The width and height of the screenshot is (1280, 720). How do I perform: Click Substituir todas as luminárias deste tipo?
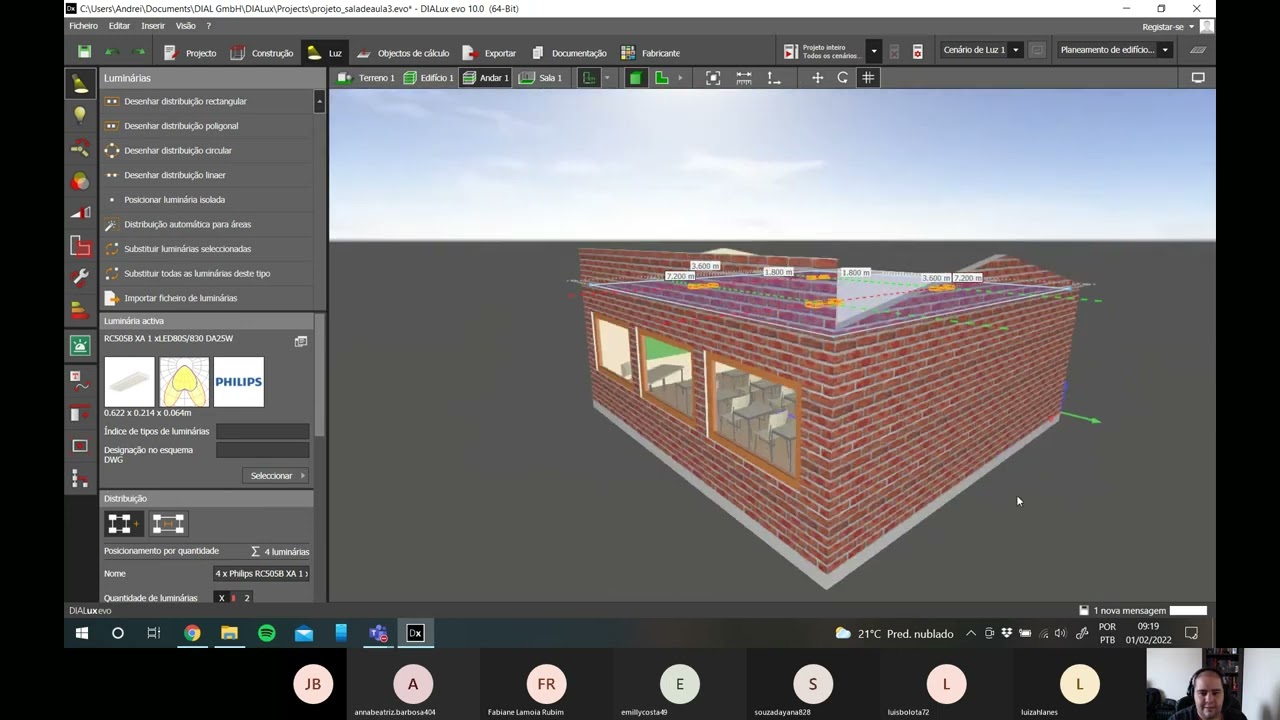click(x=207, y=273)
